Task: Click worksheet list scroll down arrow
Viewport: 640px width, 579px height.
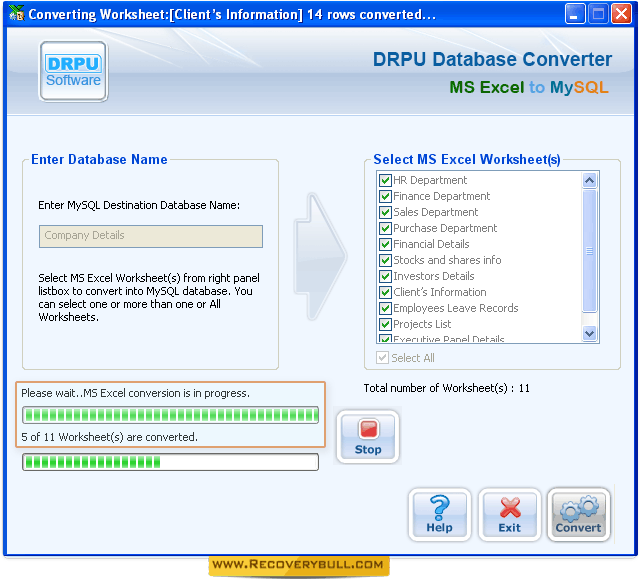Action: pos(589,333)
